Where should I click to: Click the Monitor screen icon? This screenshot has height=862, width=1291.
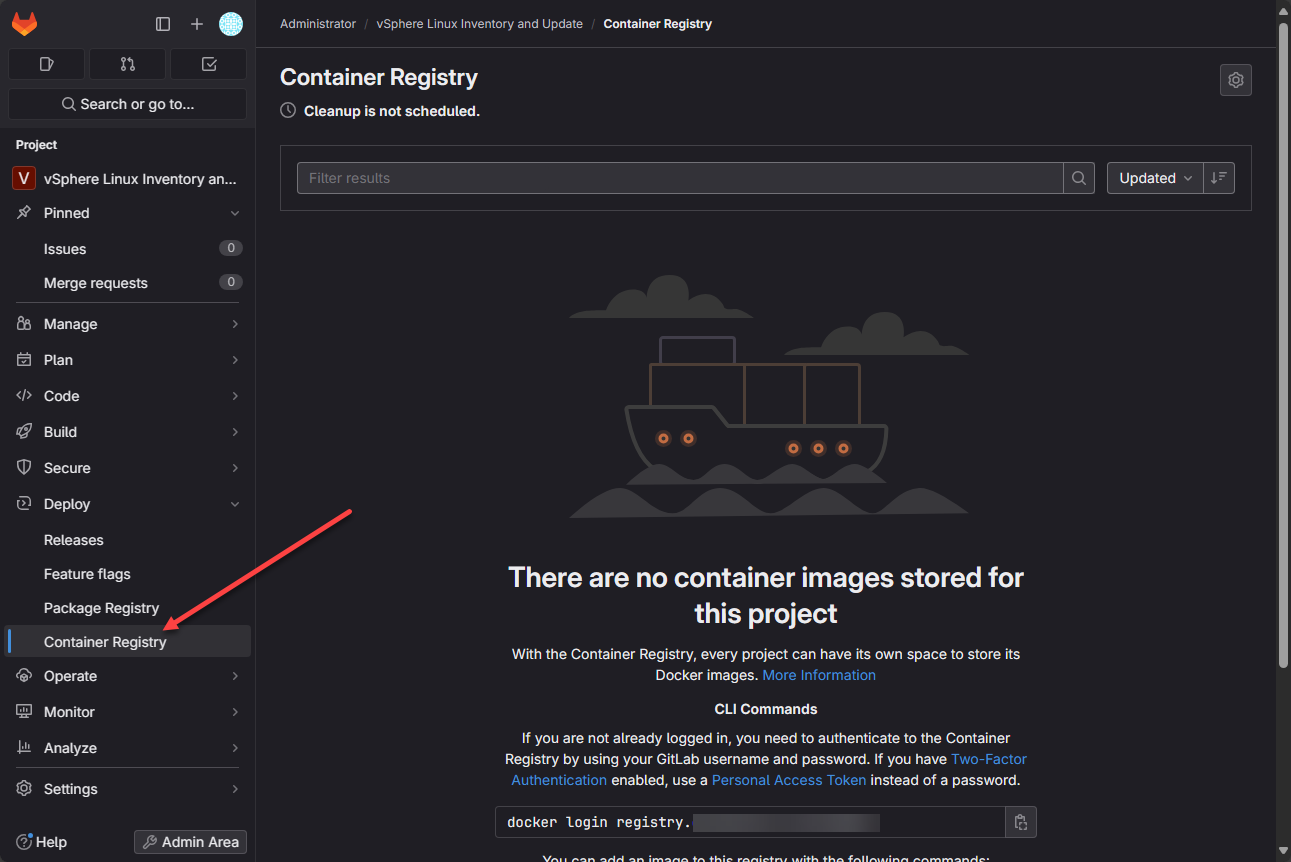coord(24,712)
